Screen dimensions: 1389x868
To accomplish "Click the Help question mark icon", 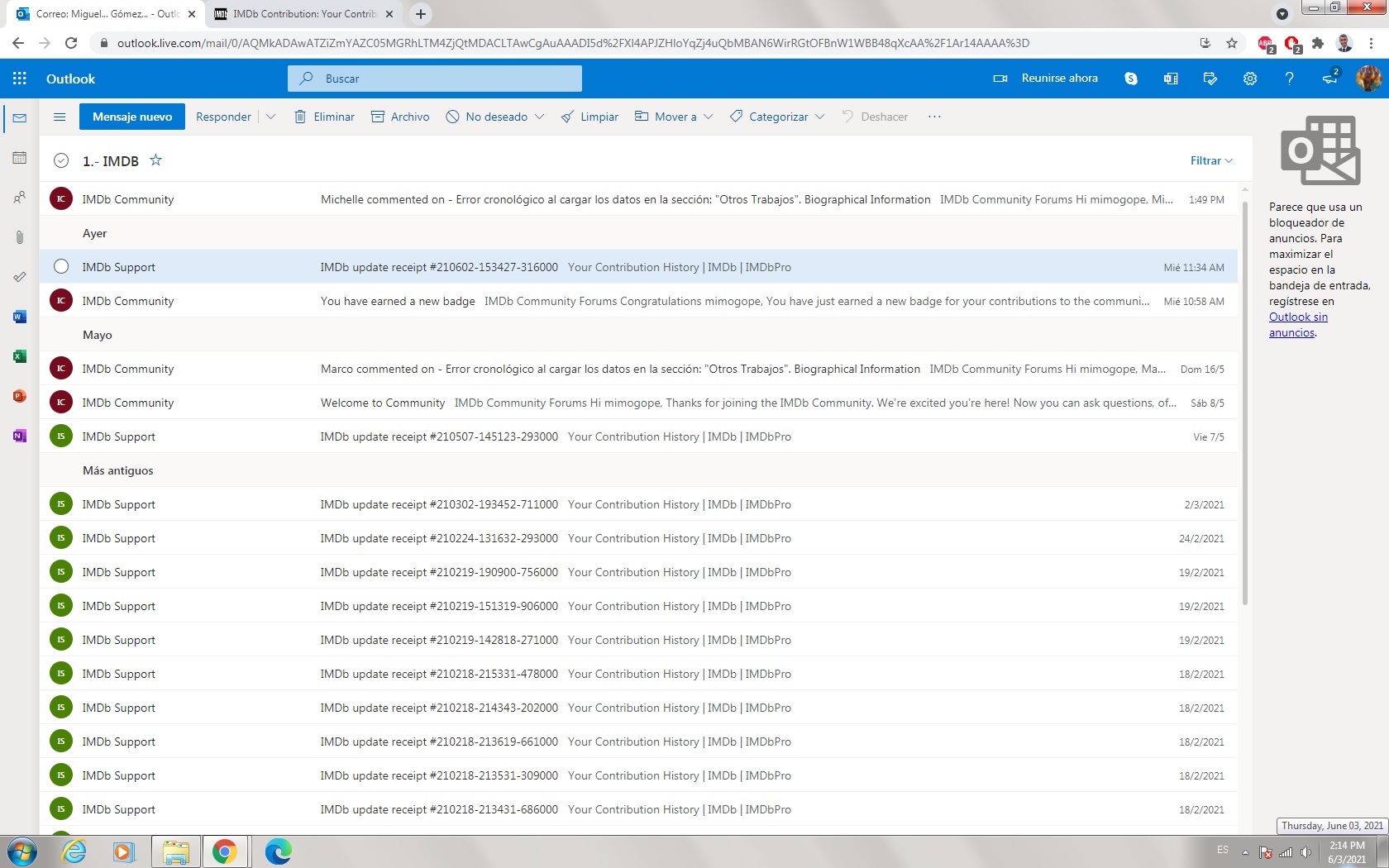I will click(1289, 79).
